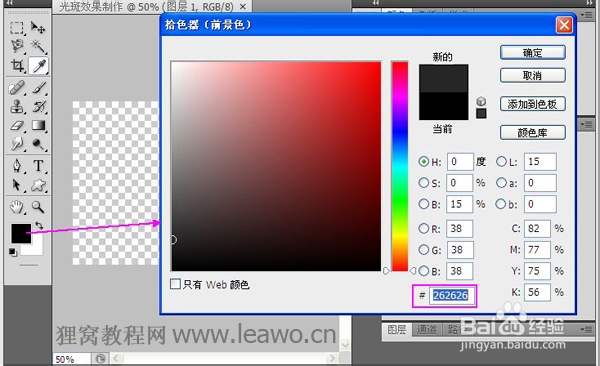
Task: Switch to the 图层 layers tab
Action: (396, 330)
